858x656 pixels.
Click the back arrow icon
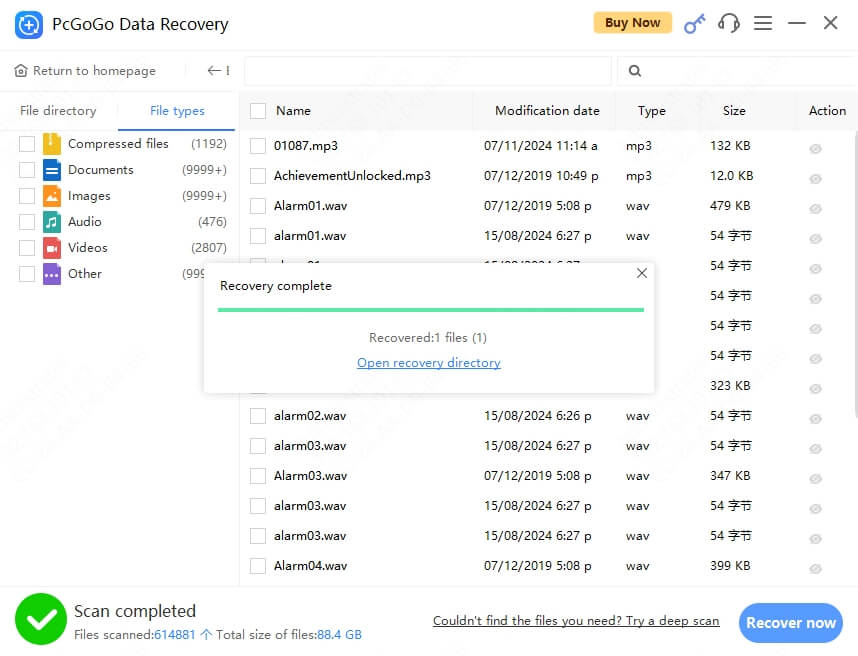(x=214, y=70)
